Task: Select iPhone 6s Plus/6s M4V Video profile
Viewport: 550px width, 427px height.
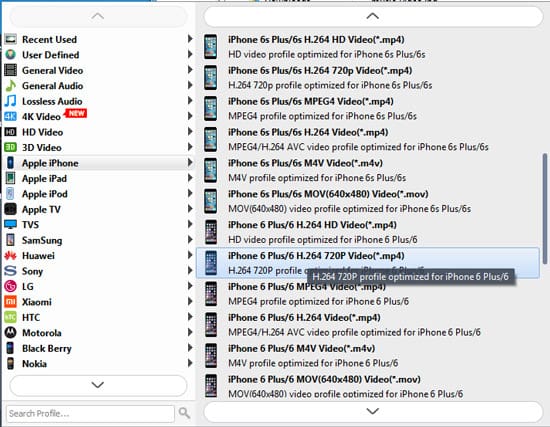Action: click(x=368, y=170)
